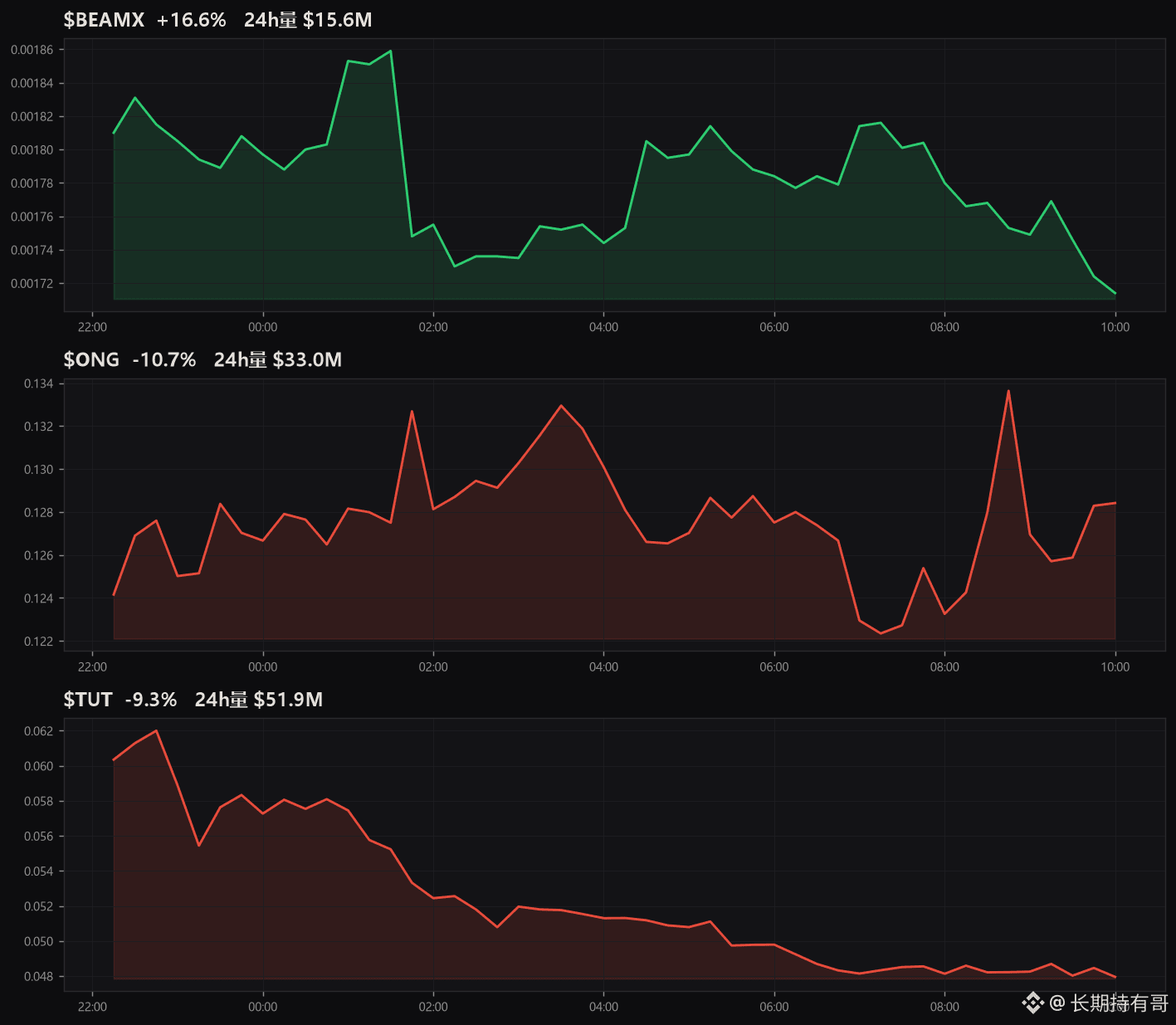The height and width of the screenshot is (1025, 1176).
Task: Click the 24h volume $51.9M label
Action: tap(259, 700)
